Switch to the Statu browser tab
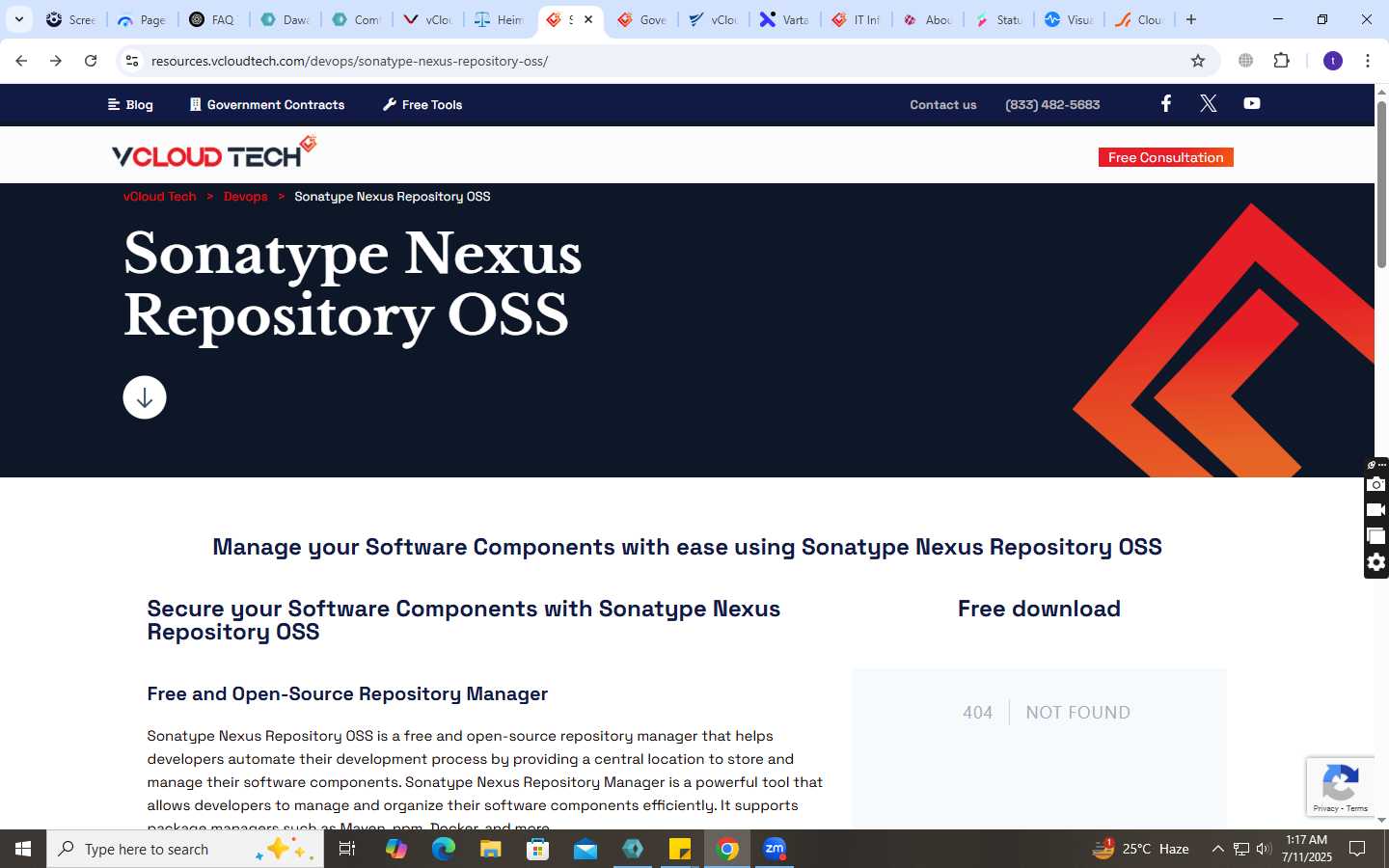 click(x=999, y=19)
